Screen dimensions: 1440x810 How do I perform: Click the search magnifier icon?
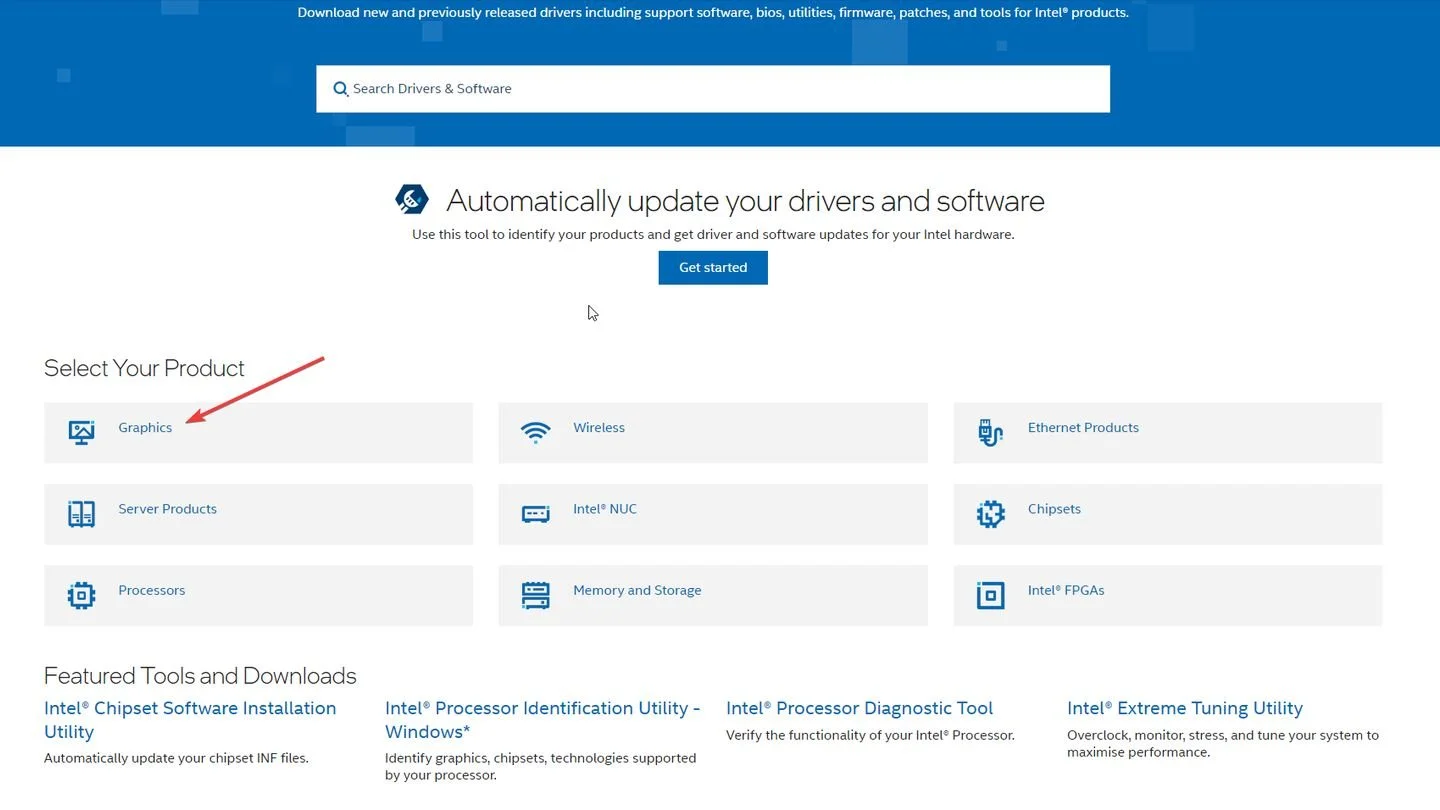click(341, 89)
